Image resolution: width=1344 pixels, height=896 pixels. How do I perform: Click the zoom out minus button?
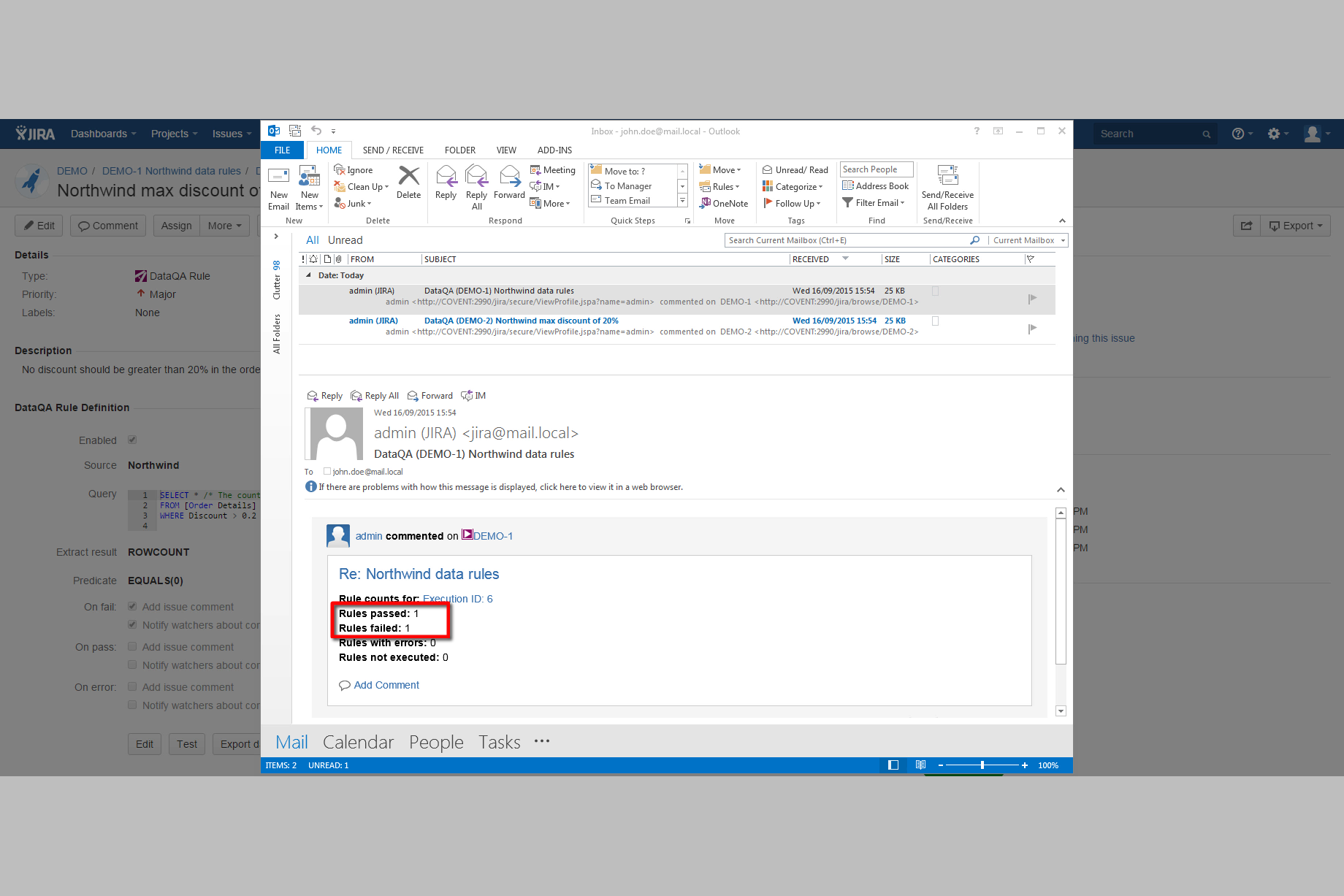tap(941, 765)
